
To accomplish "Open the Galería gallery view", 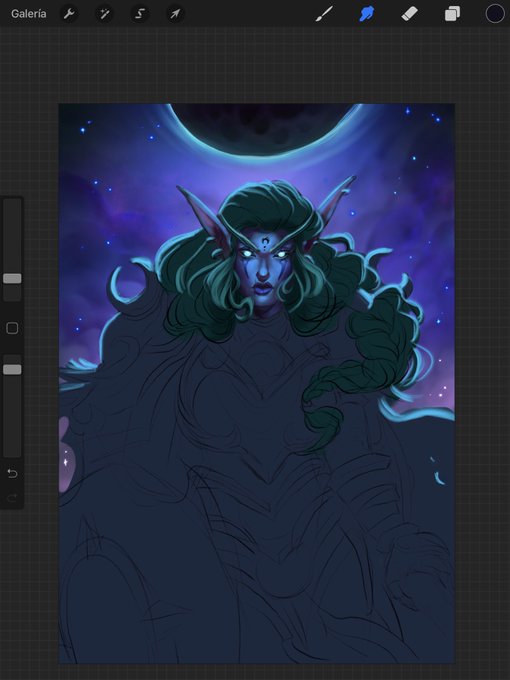I will tap(29, 14).
